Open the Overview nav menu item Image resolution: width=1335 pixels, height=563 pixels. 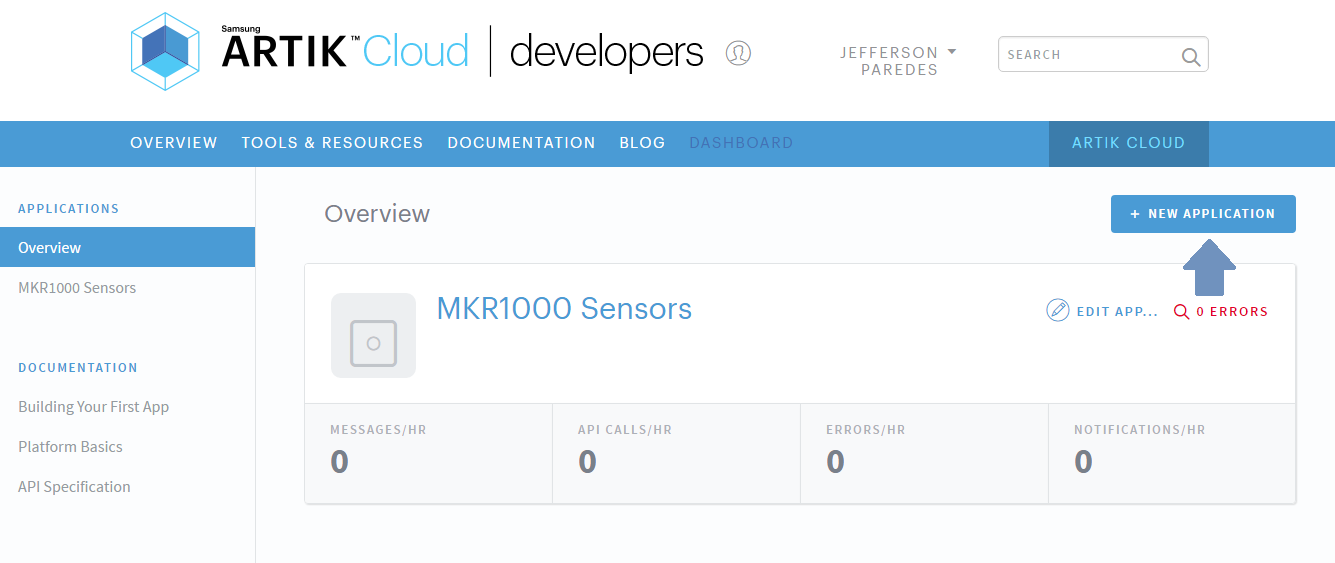pyautogui.click(x=174, y=142)
